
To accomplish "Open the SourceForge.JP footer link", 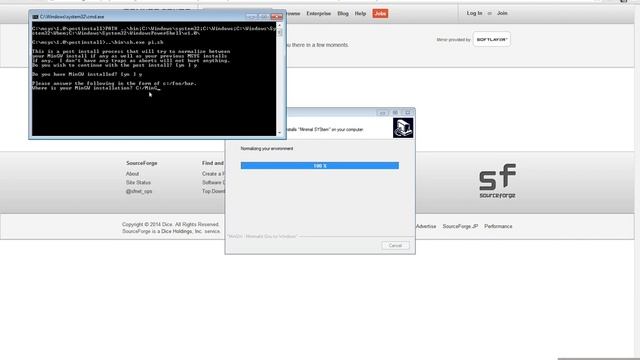I will [460, 226].
